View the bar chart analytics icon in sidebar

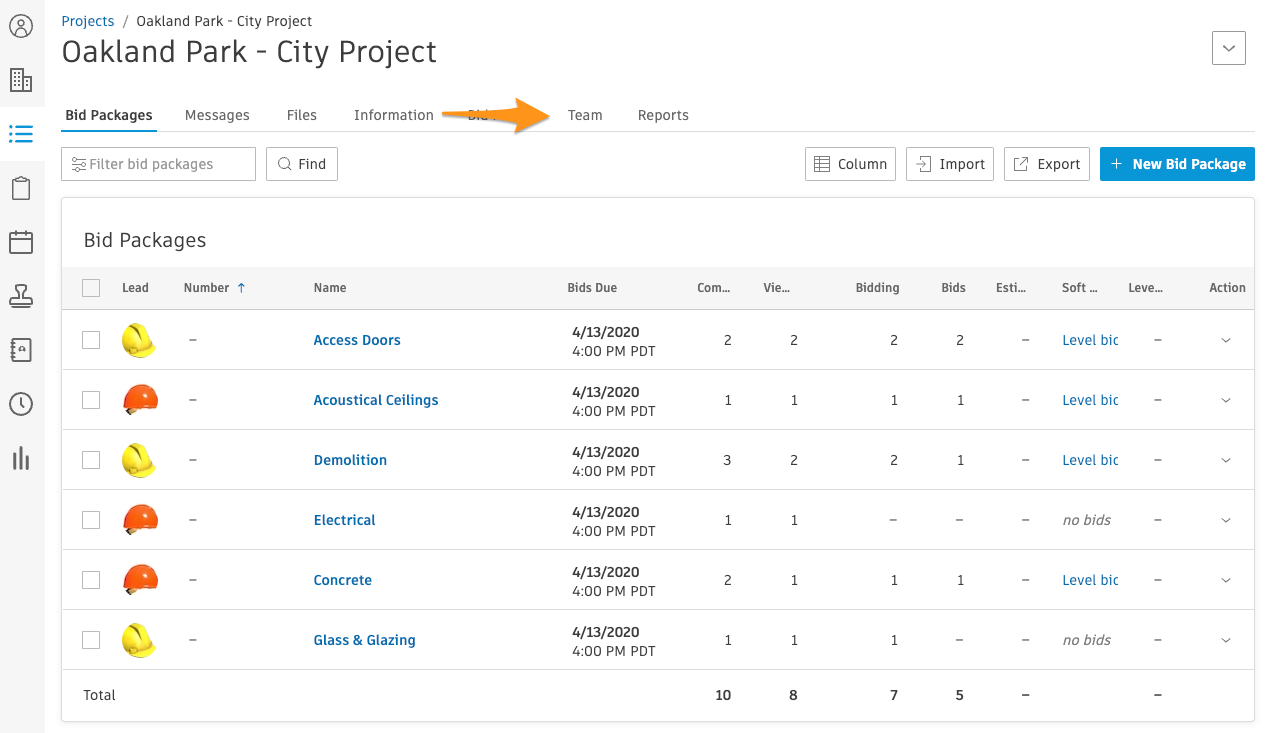pyautogui.click(x=22, y=459)
